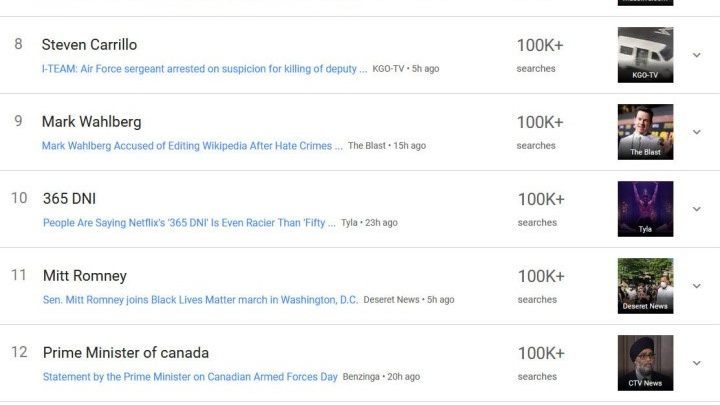The height and width of the screenshot is (405, 720).
Task: Select the 365 DNI search title
Action: [x=69, y=199]
